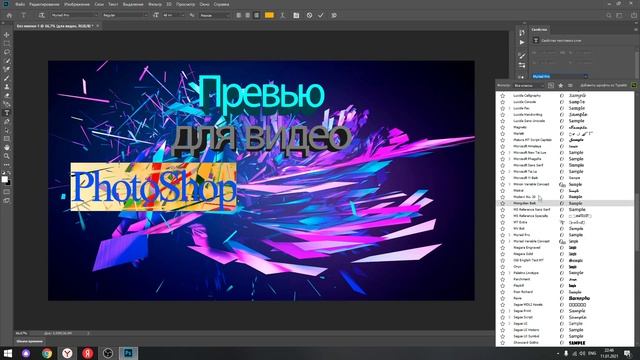Select the Horizontal Type tool
This screenshot has height=360, width=640.
pos(7,113)
